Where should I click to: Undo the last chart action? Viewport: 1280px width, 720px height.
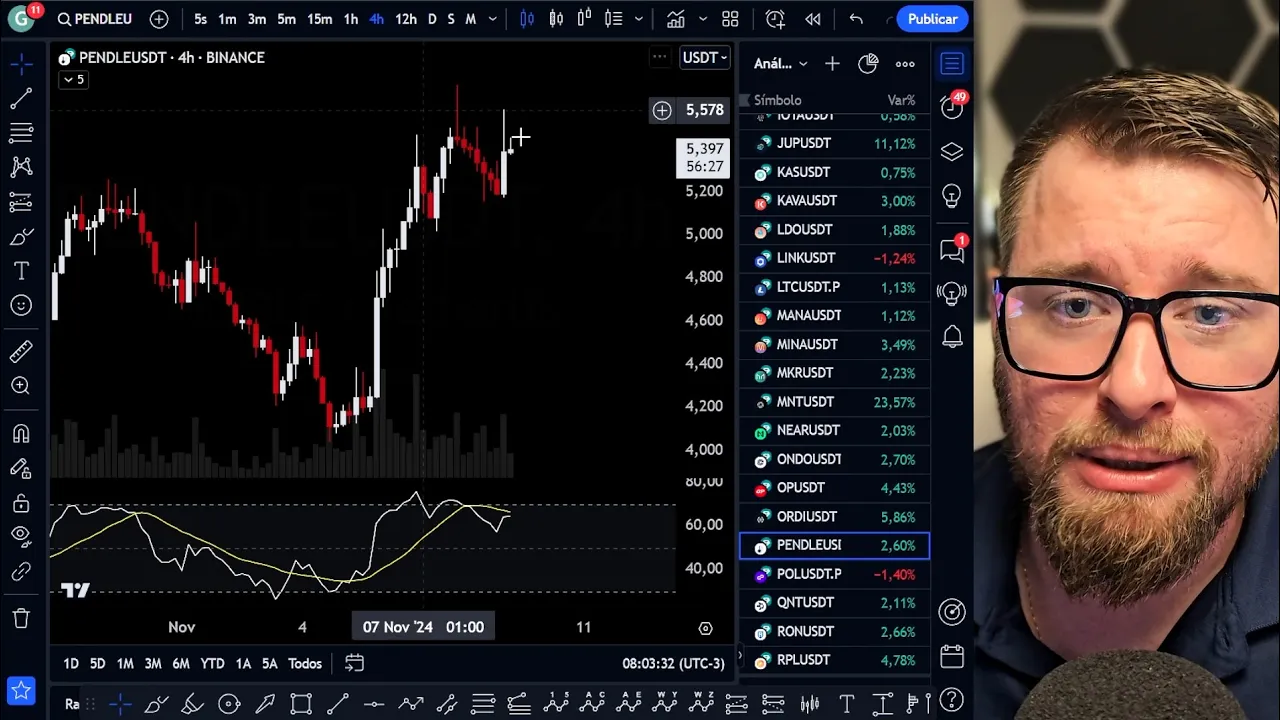pyautogui.click(x=856, y=19)
